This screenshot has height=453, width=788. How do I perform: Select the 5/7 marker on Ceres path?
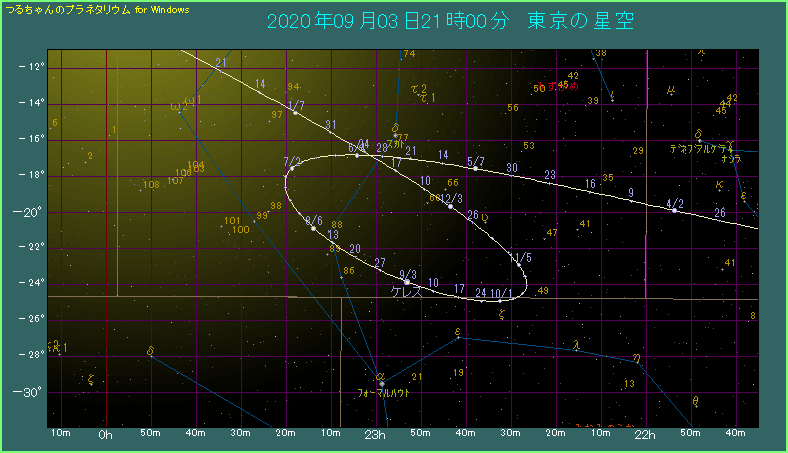(475, 168)
